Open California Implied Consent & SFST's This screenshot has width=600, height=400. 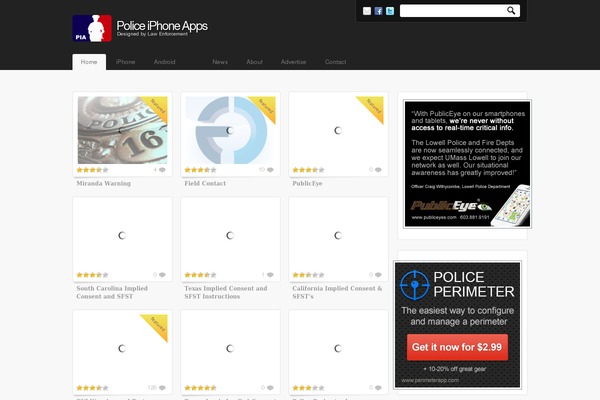pyautogui.click(x=337, y=292)
